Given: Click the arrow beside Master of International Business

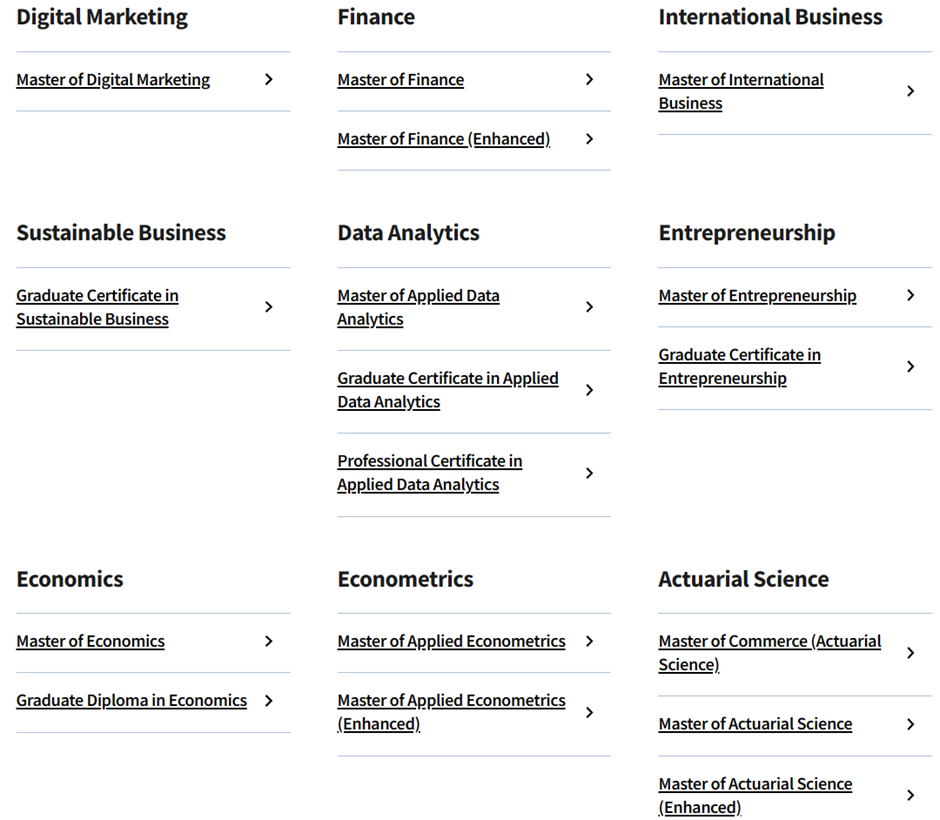Looking at the screenshot, I should (x=910, y=91).
